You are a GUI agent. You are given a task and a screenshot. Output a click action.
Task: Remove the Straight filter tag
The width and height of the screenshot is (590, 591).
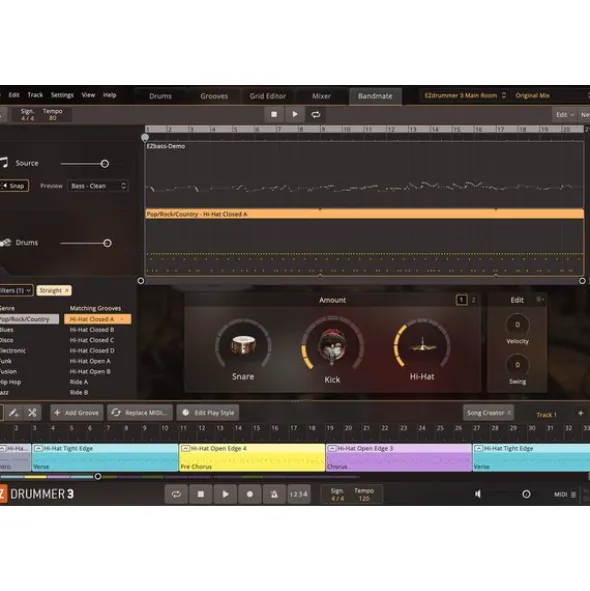67,290
